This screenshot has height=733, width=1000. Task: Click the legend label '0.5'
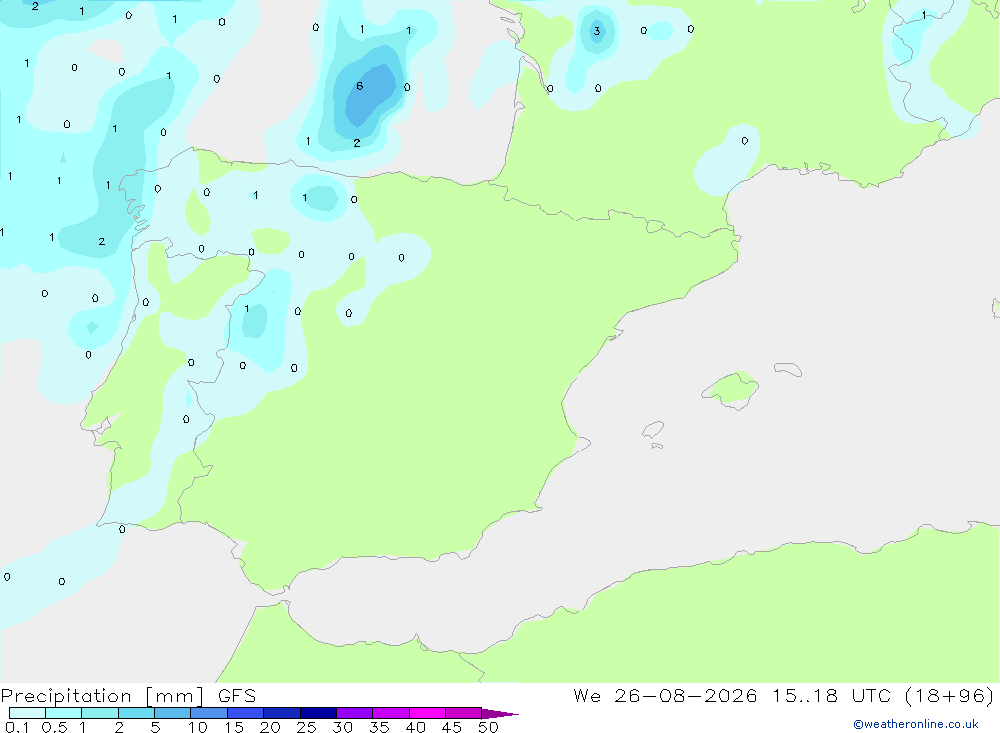click(x=54, y=727)
